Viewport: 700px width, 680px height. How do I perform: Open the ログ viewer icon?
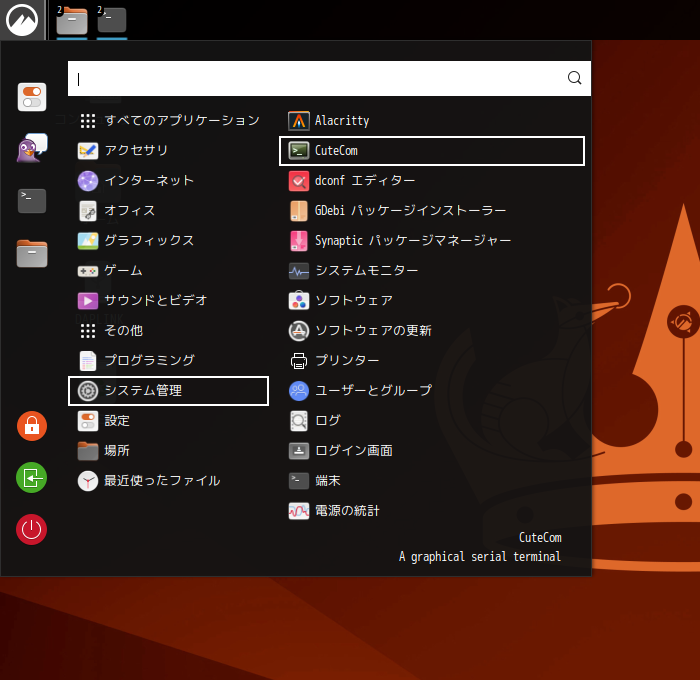click(x=299, y=421)
